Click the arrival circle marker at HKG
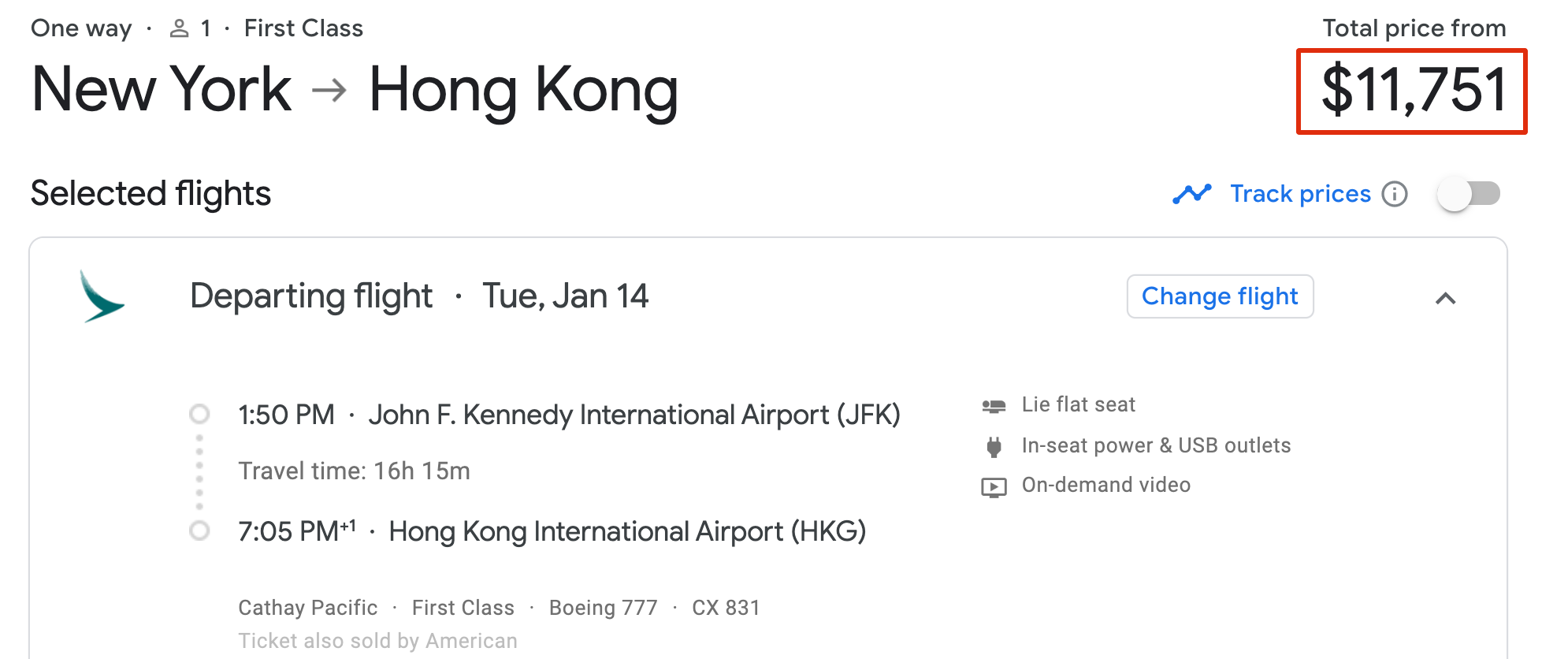The height and width of the screenshot is (659, 1568). [199, 531]
